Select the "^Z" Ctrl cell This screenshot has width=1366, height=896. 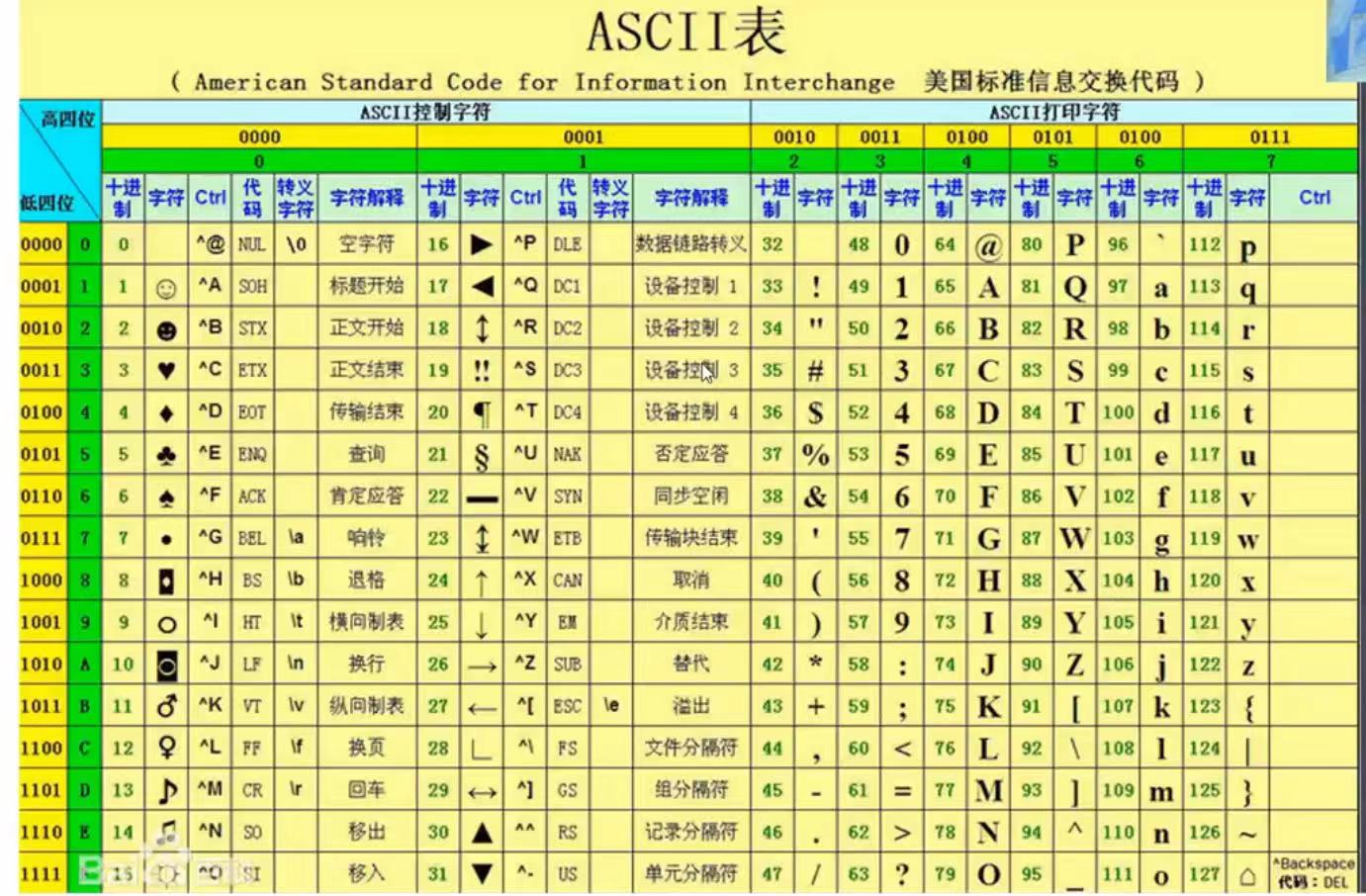[525, 663]
